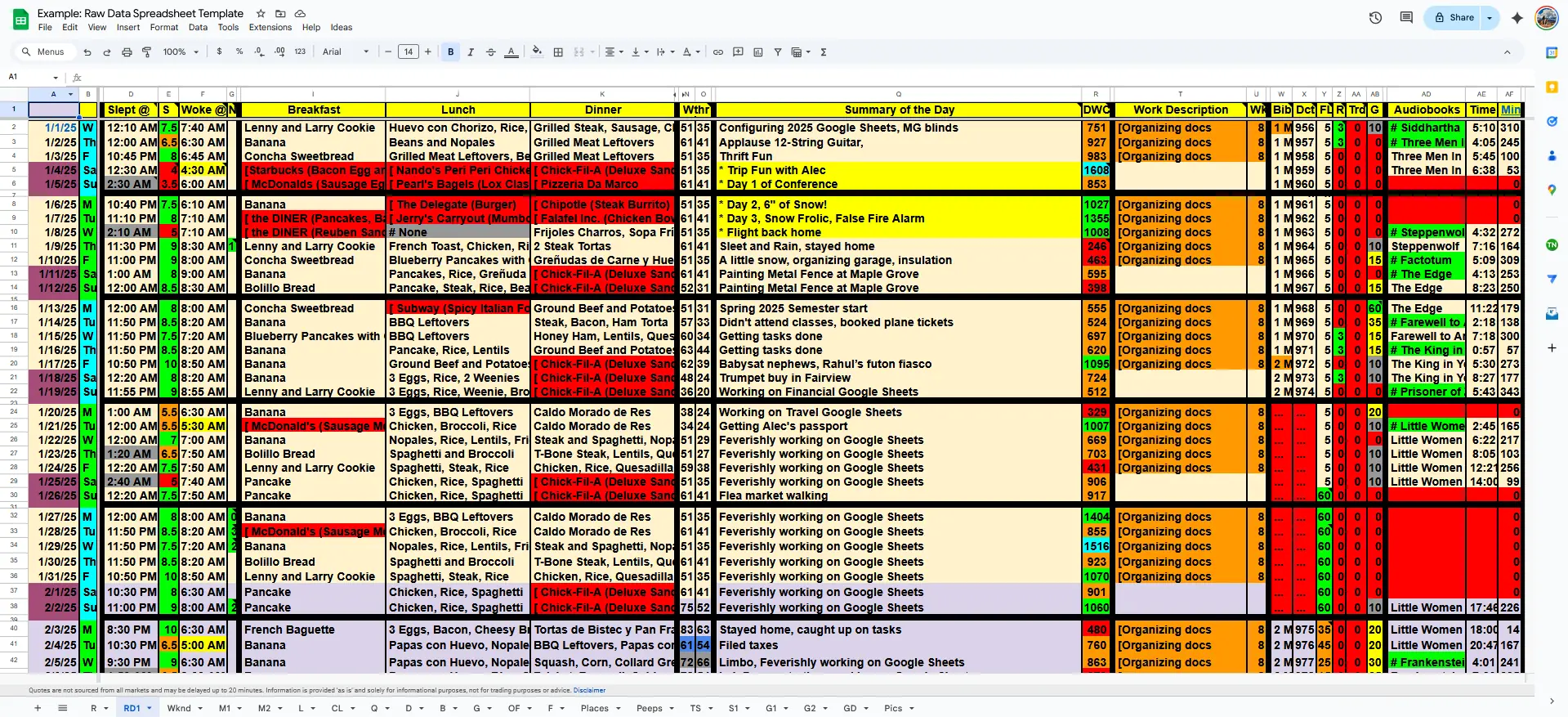Image resolution: width=1568 pixels, height=717 pixels.
Task: Open version history clock icon
Action: (x=1375, y=18)
